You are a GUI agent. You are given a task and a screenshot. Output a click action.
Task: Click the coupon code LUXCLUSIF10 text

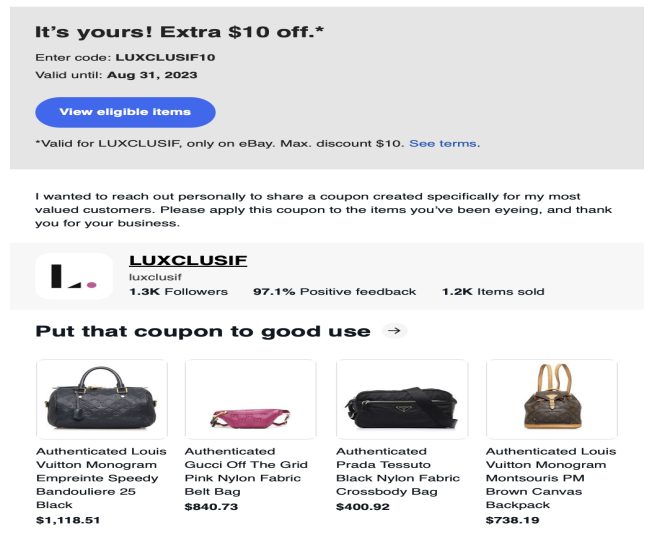pyautogui.click(x=165, y=57)
